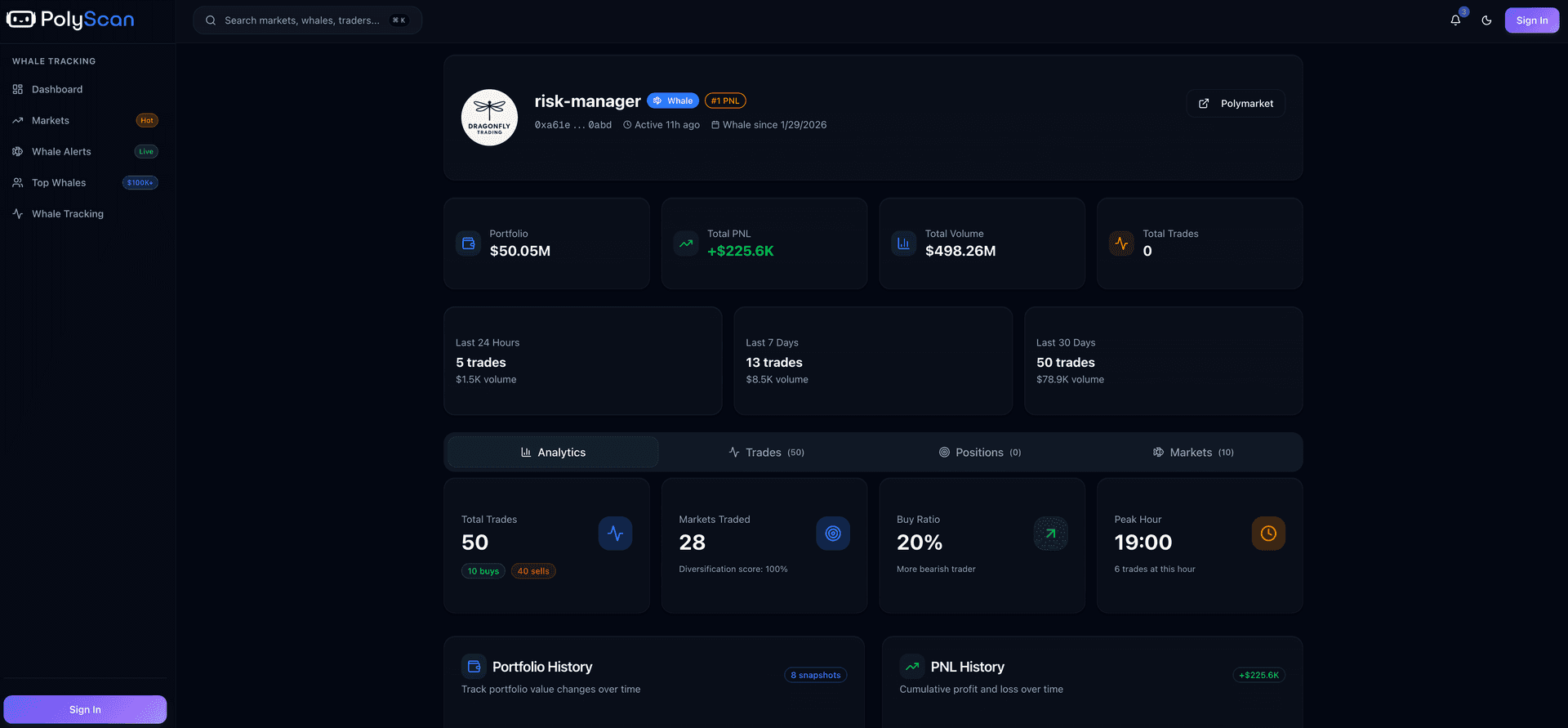Click the Portfolio wallet icon
Viewport: 1568px width, 728px height.
(x=469, y=243)
